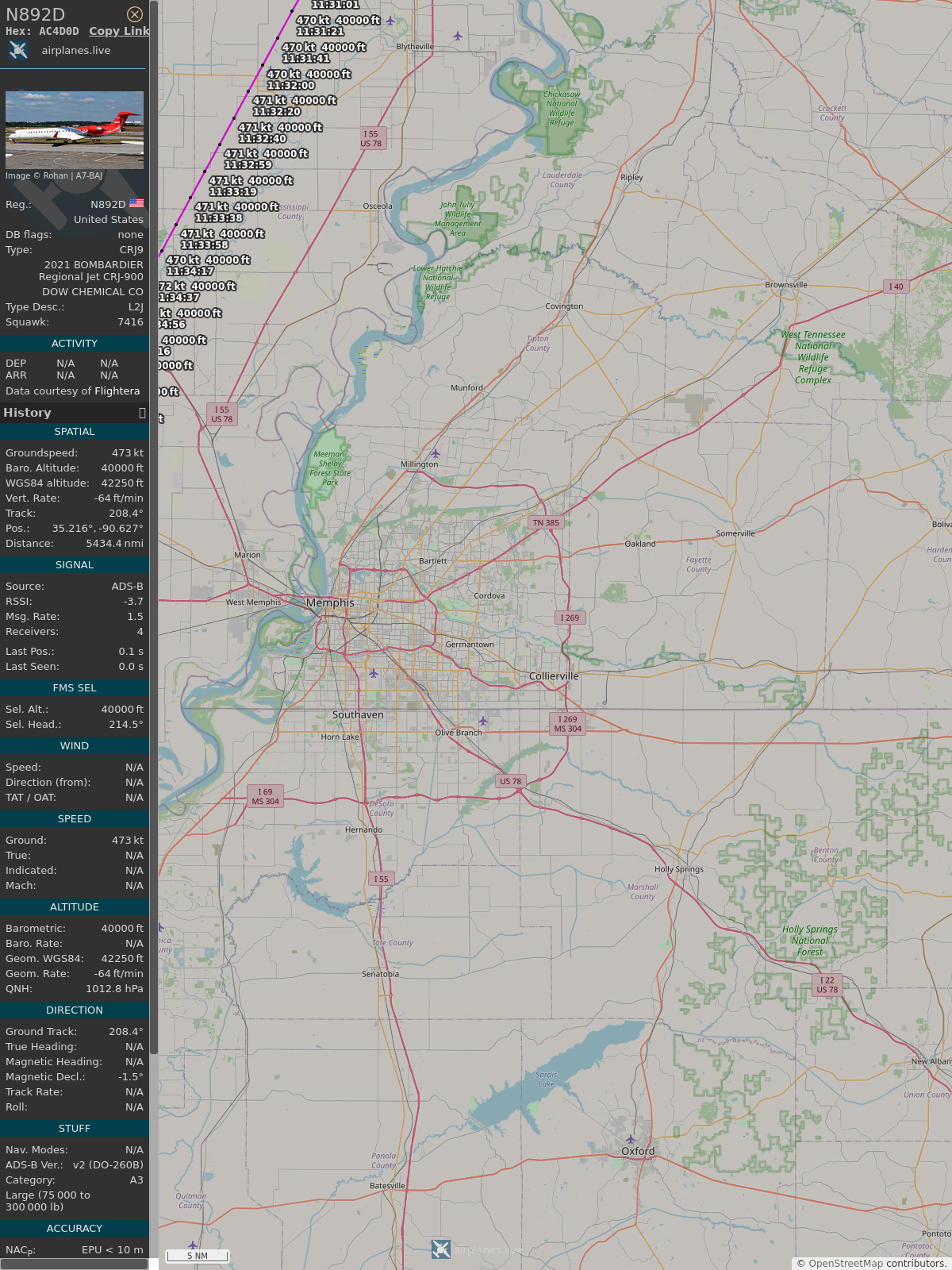Click the ACTIVITY section header
Image resolution: width=952 pixels, height=1270 pixels.
75,343
